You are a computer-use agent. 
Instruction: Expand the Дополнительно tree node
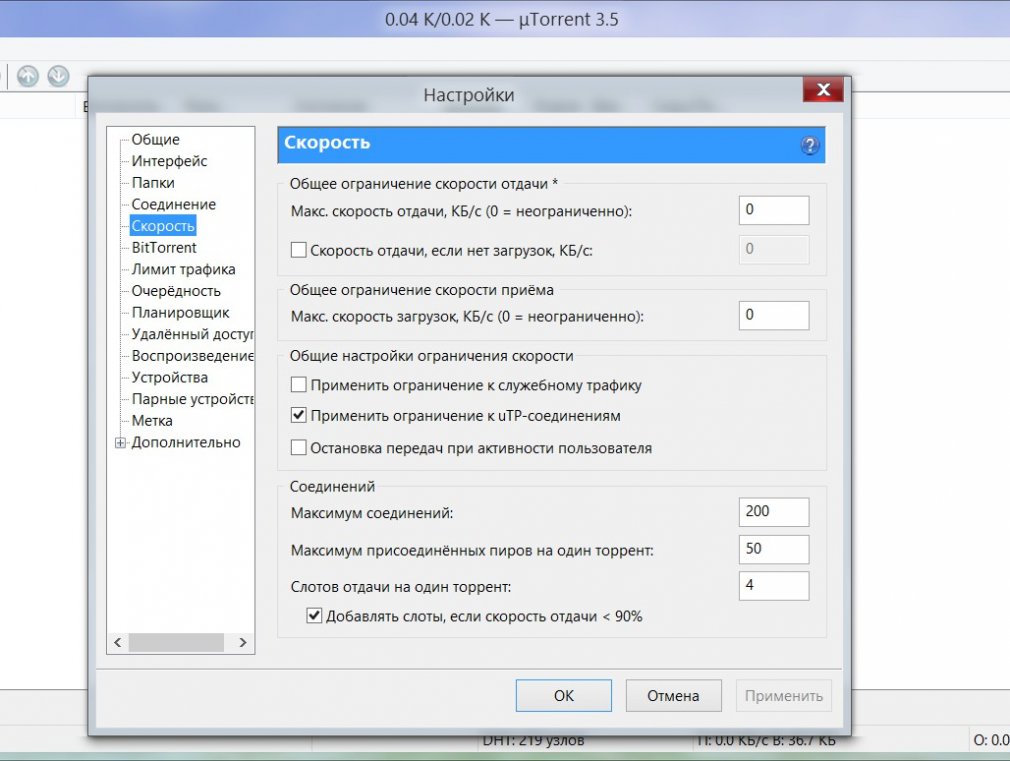pos(120,443)
